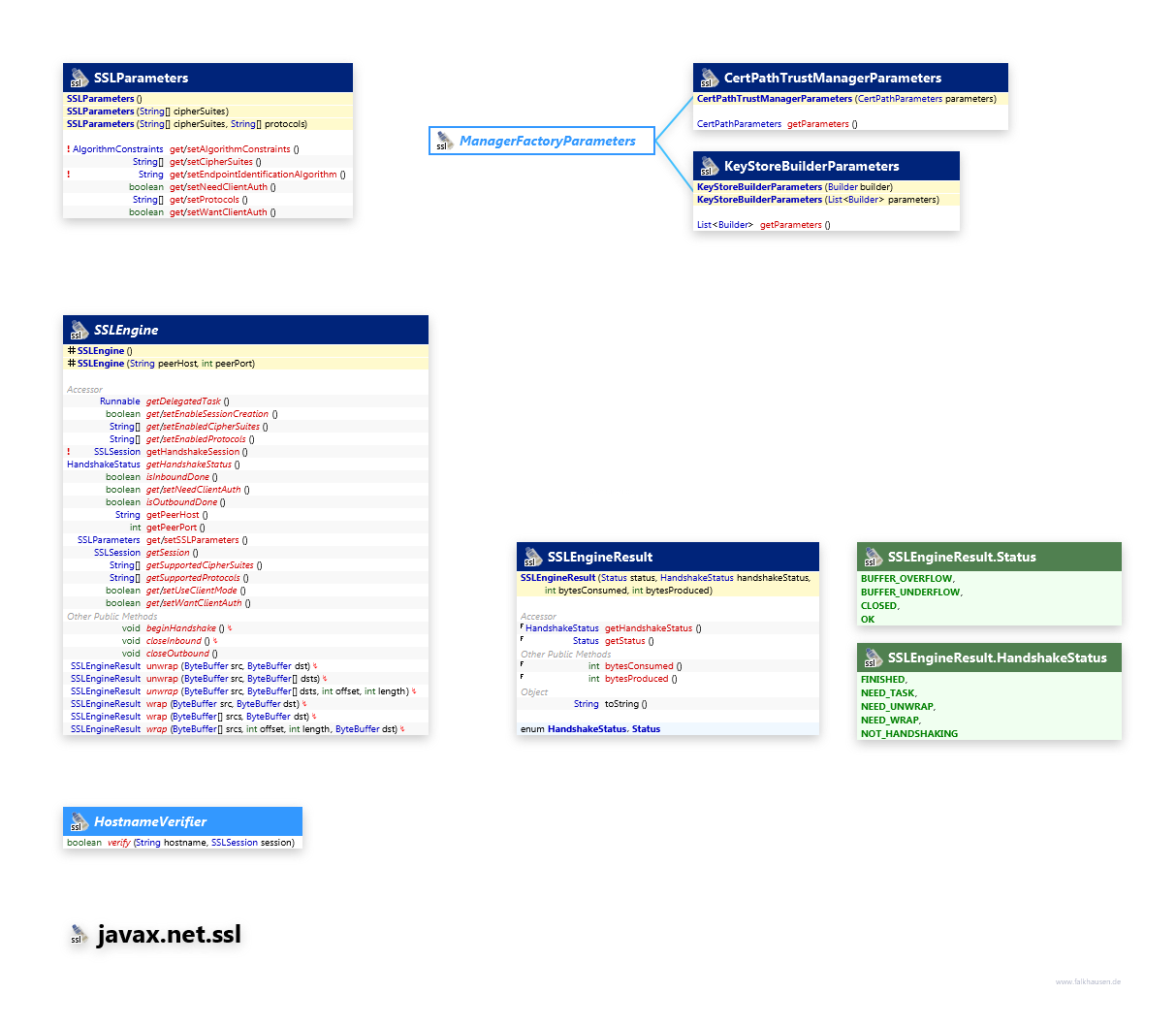
Task: Click get/setNeedClientAuth in SSLParameters
Action: click(x=218, y=187)
